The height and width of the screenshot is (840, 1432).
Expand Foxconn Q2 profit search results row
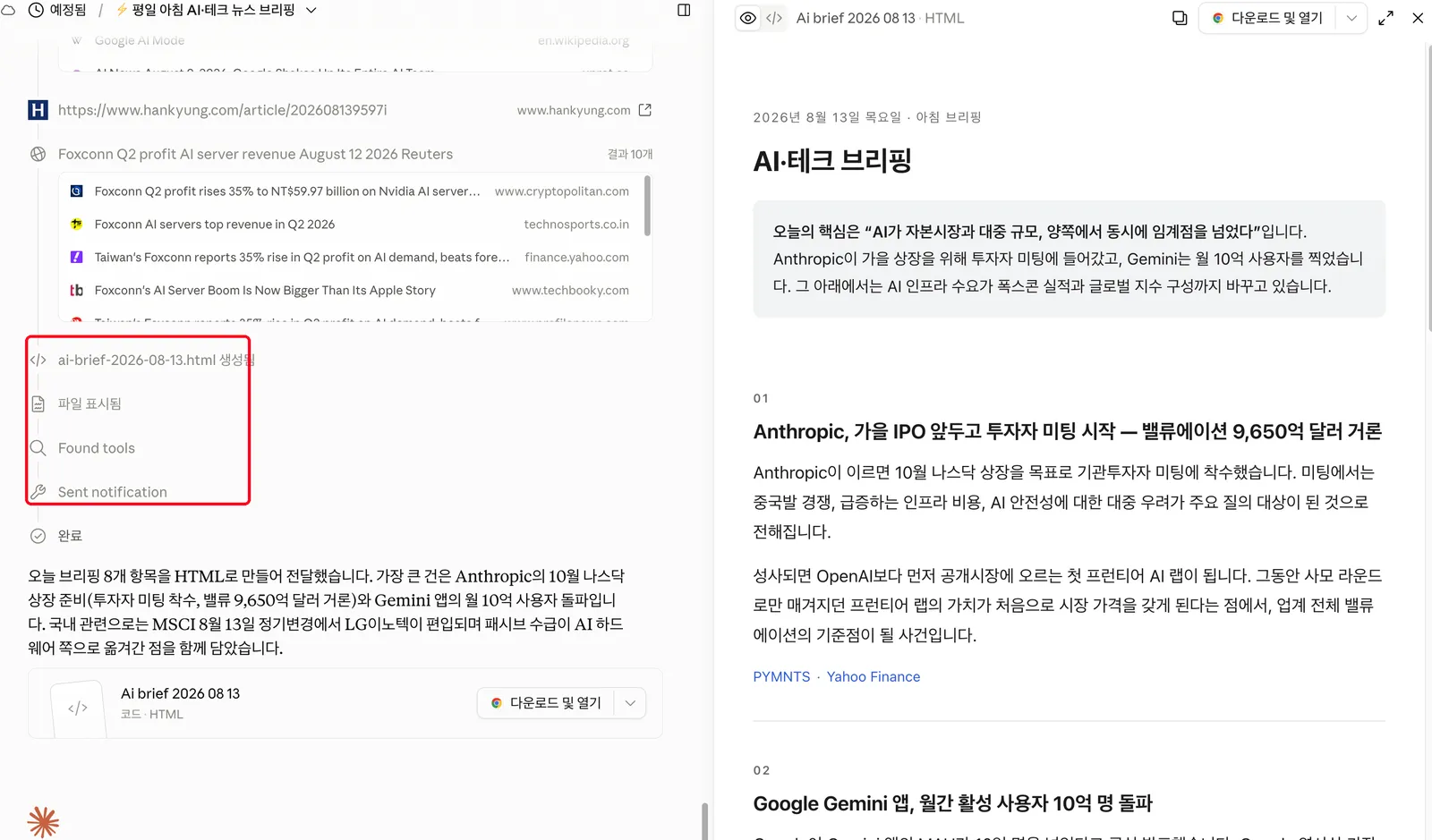click(340, 154)
